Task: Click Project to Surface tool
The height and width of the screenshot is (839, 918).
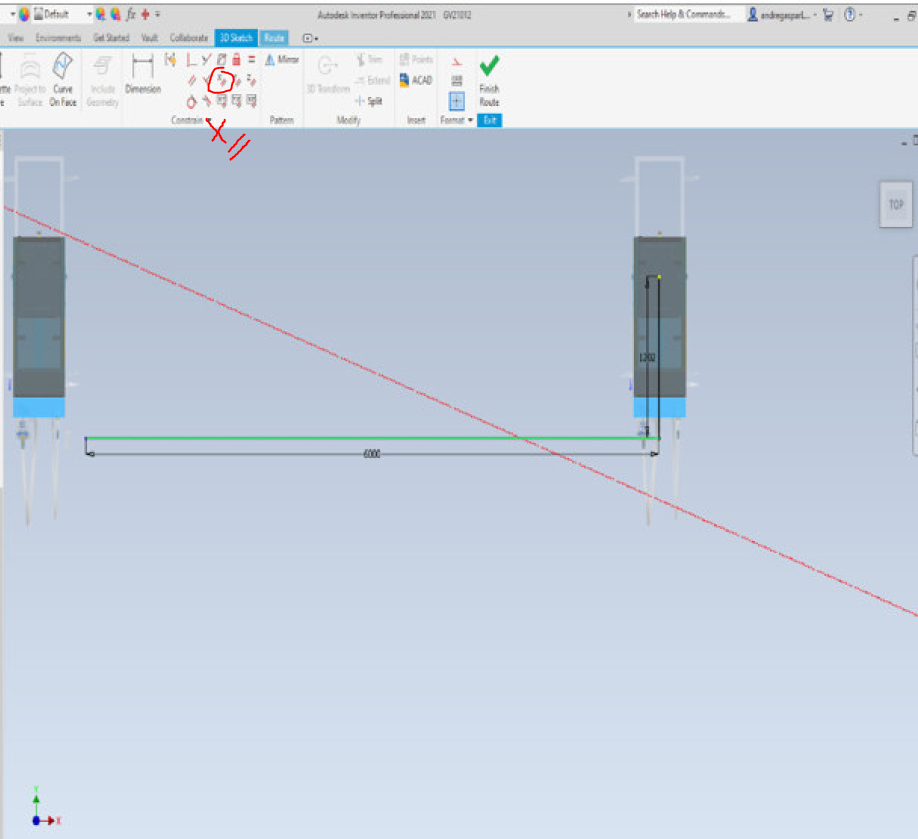Action: click(30, 80)
